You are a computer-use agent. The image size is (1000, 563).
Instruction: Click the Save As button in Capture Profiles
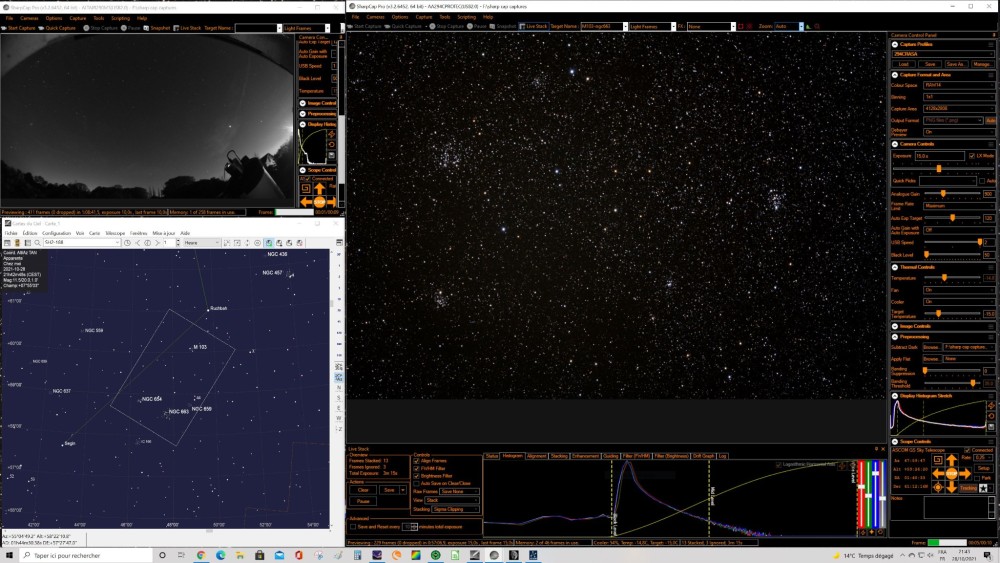[x=955, y=64]
